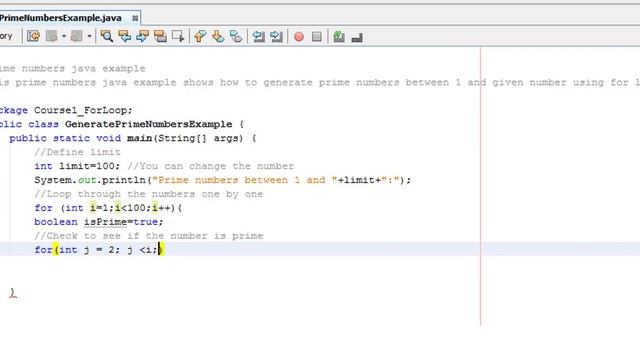The image size is (640, 360).
Task: Click the limit=100 declaration
Action: (x=77, y=166)
